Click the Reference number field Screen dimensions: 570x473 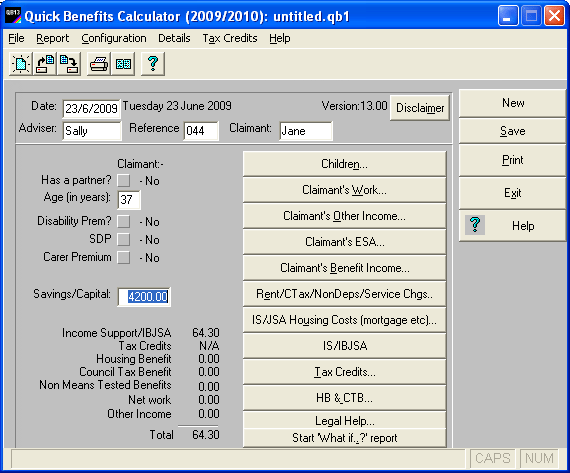pyautogui.click(x=201, y=131)
